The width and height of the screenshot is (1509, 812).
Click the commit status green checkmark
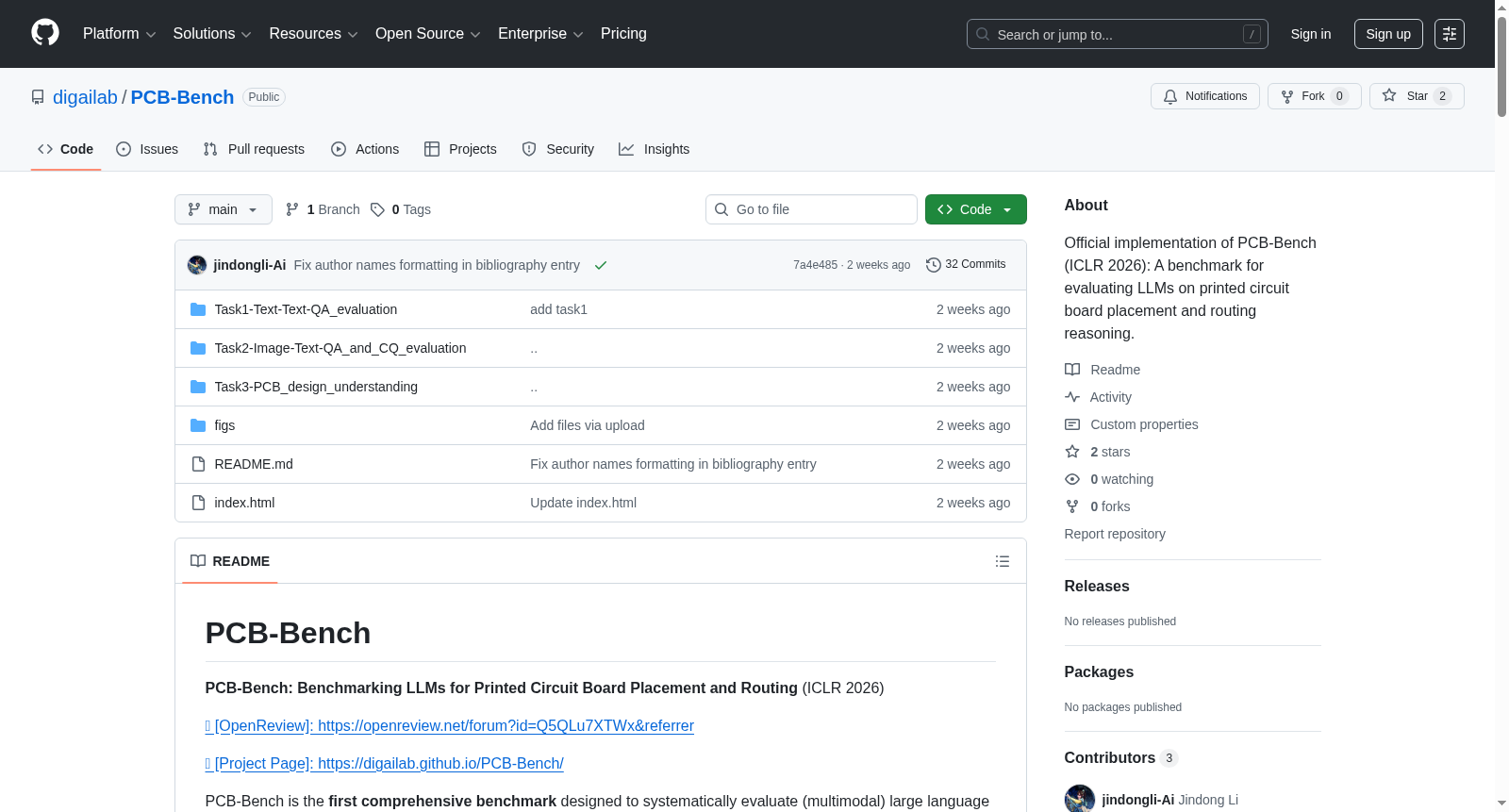pos(601,265)
